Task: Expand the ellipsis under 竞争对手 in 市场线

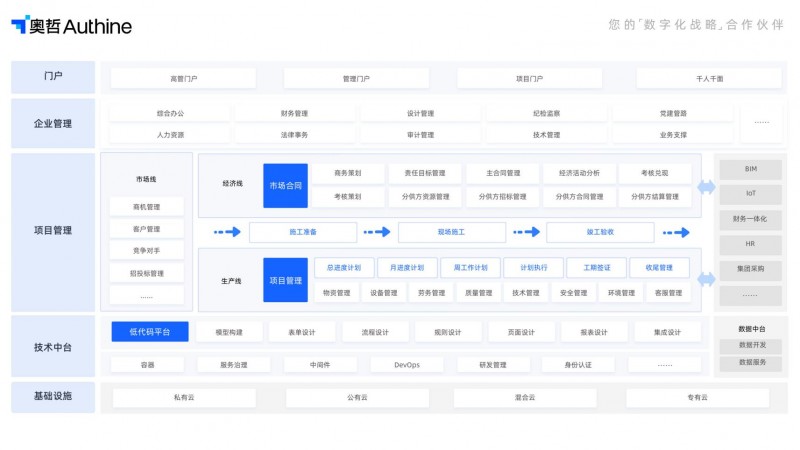Action: click(x=147, y=295)
